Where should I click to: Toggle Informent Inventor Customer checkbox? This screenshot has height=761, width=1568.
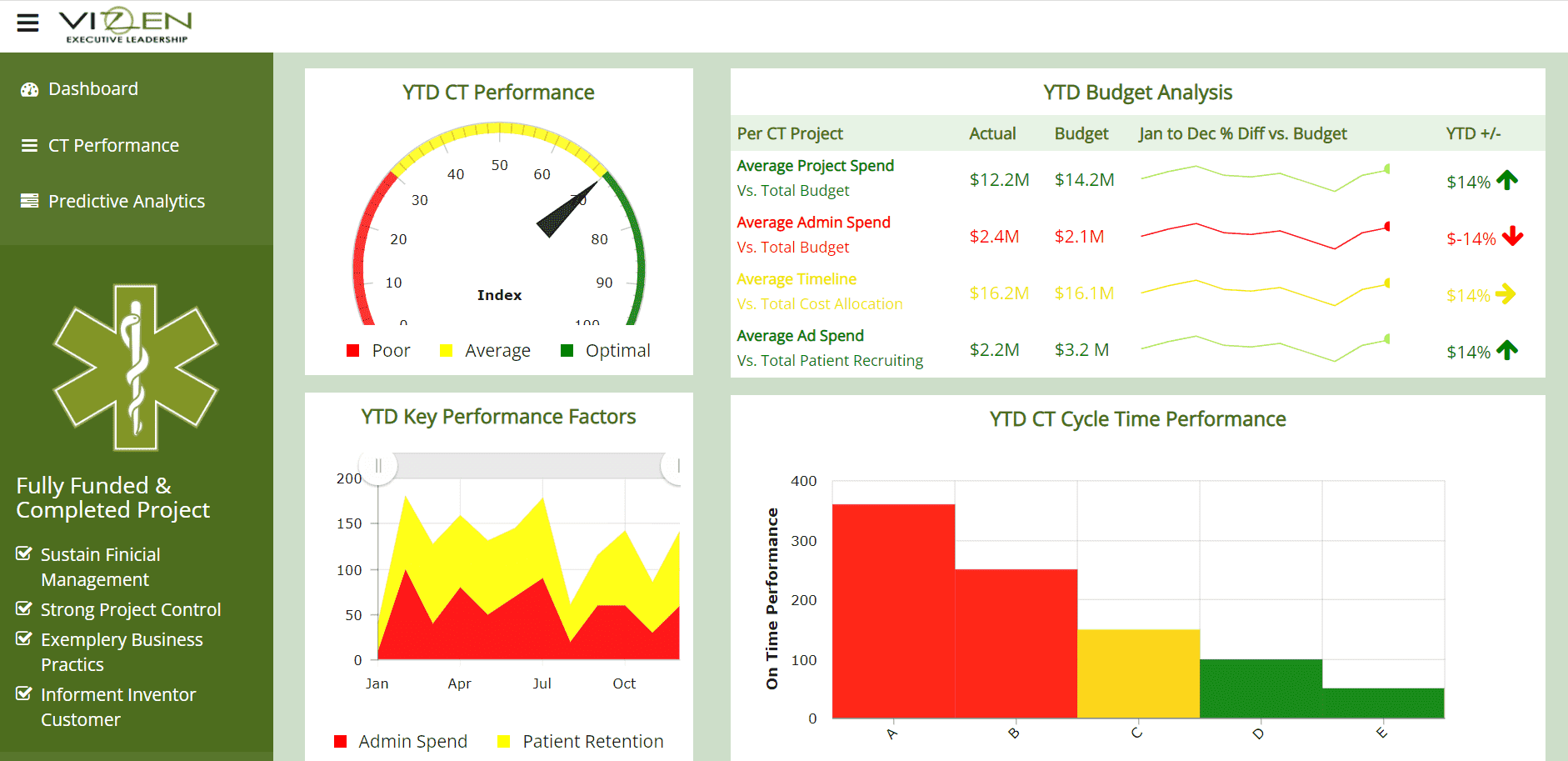click(24, 693)
